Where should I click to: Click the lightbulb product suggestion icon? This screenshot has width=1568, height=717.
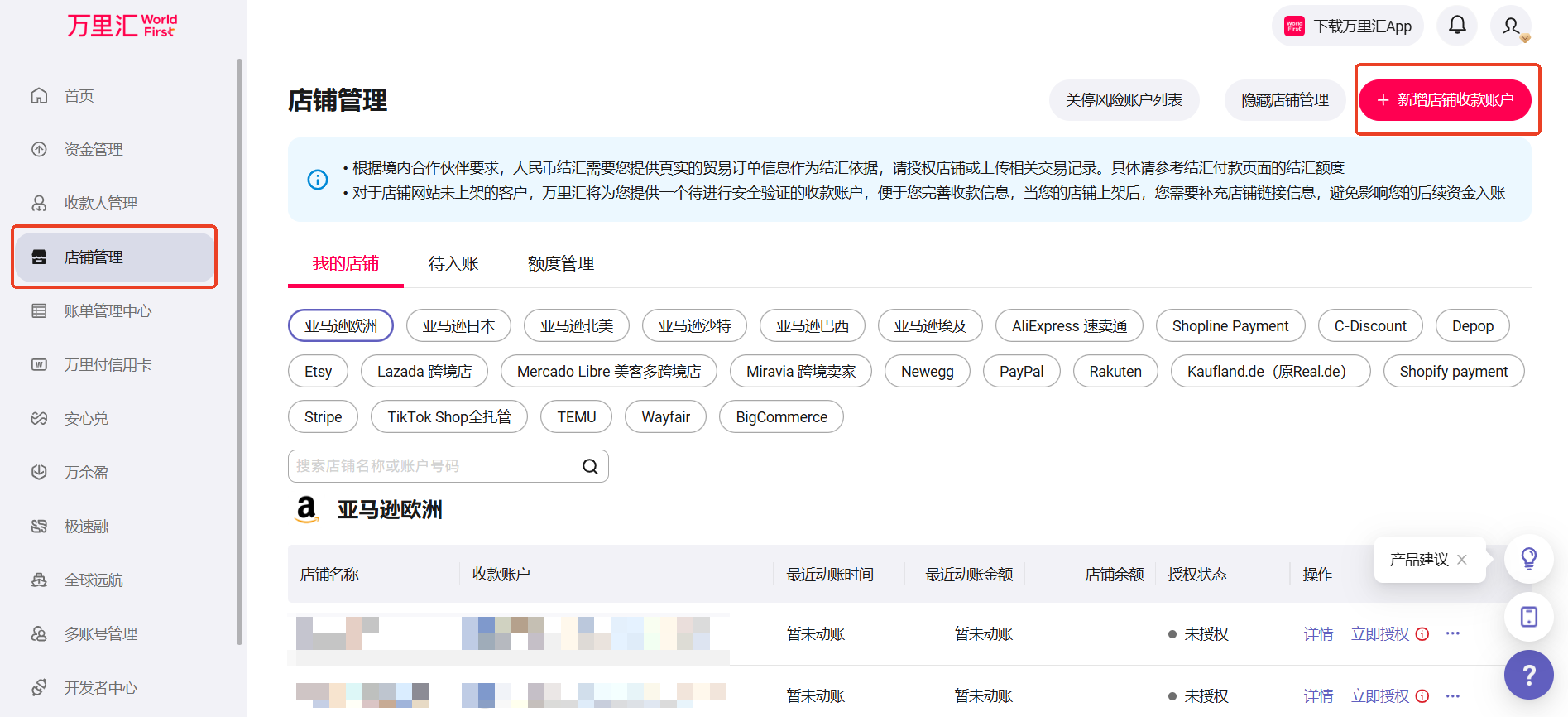(1528, 559)
